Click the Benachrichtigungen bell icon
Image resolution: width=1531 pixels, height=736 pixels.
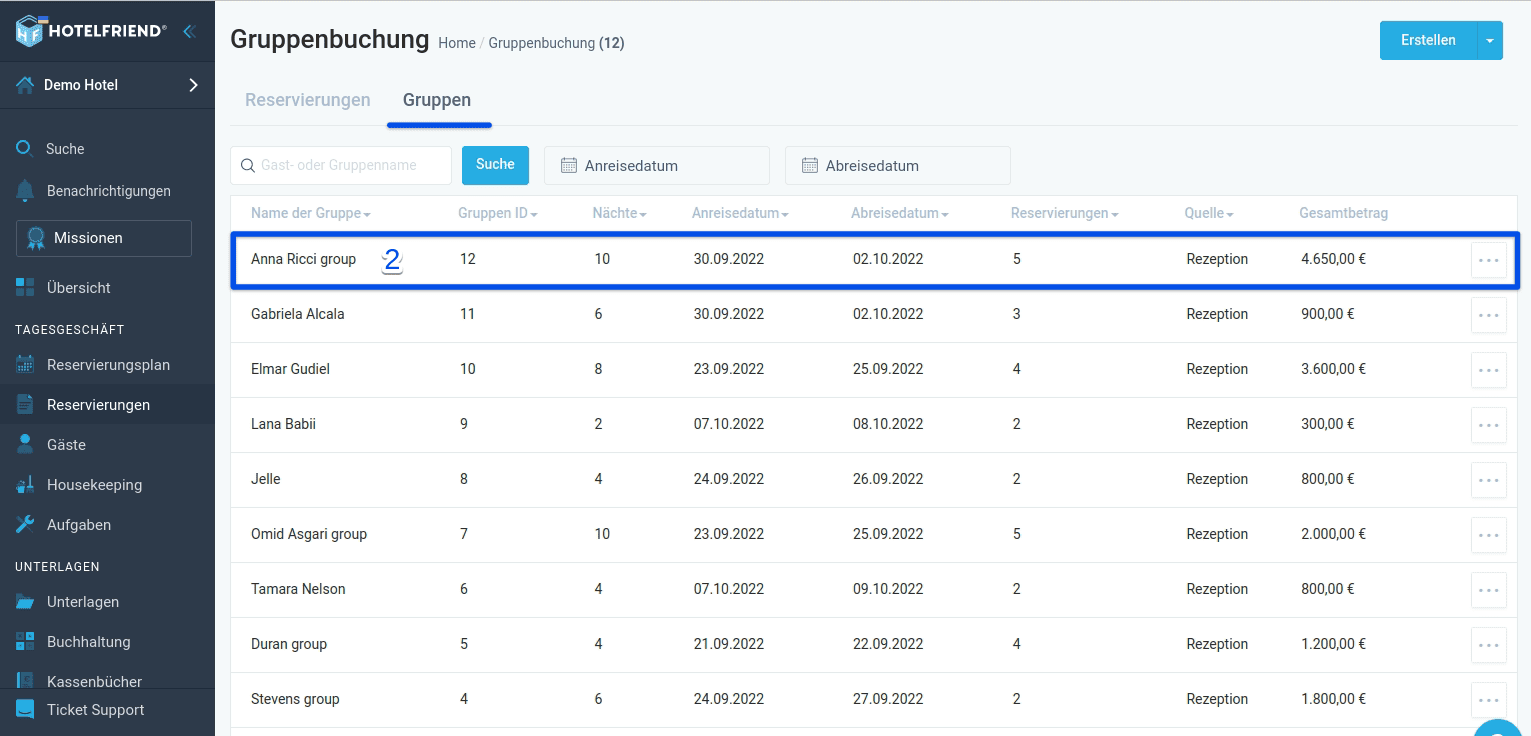tap(25, 191)
